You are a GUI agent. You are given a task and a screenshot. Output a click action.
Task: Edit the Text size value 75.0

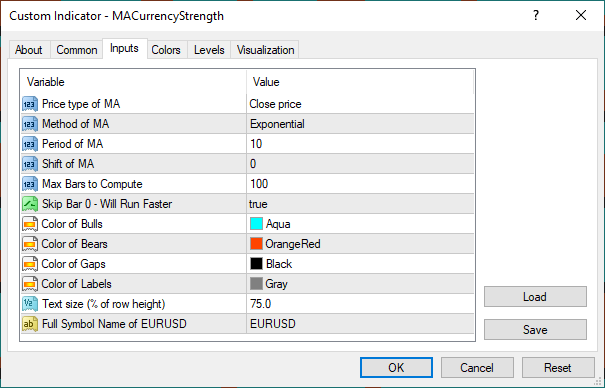pos(360,304)
